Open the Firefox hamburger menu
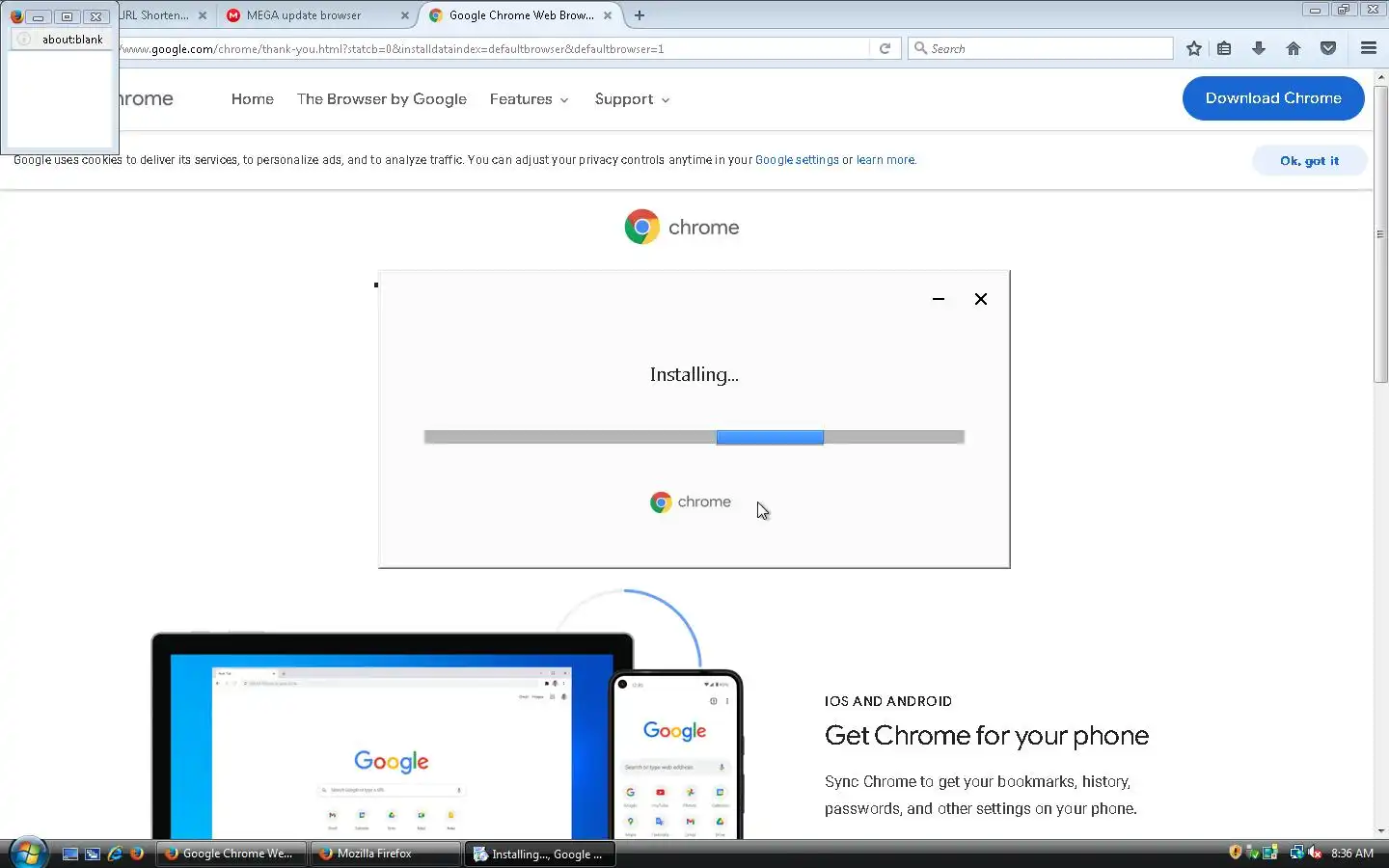The image size is (1389, 868). tap(1368, 48)
